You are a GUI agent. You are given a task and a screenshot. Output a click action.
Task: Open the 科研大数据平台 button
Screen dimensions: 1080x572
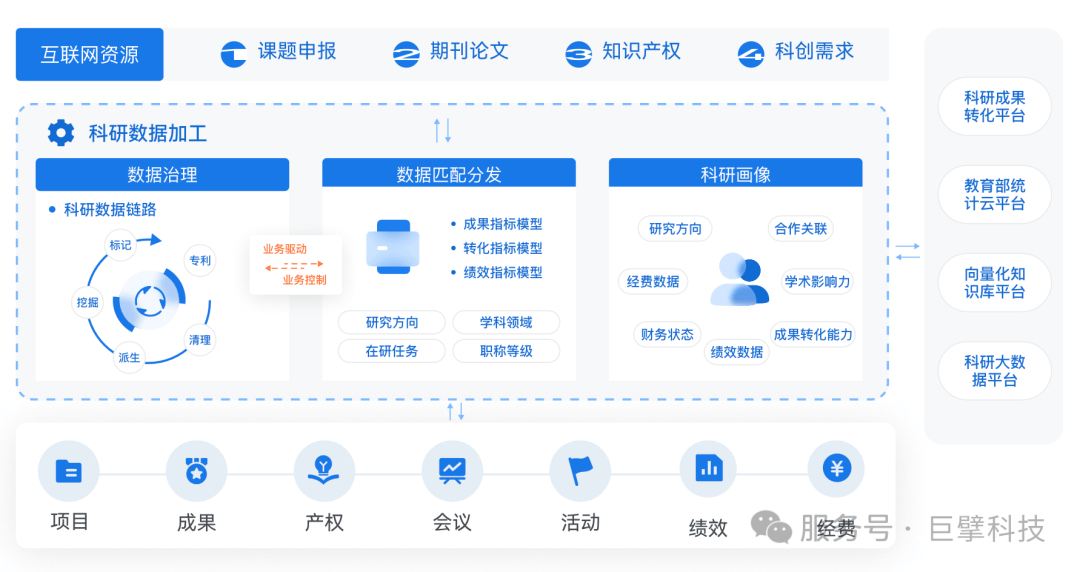pyautogui.click(x=994, y=371)
